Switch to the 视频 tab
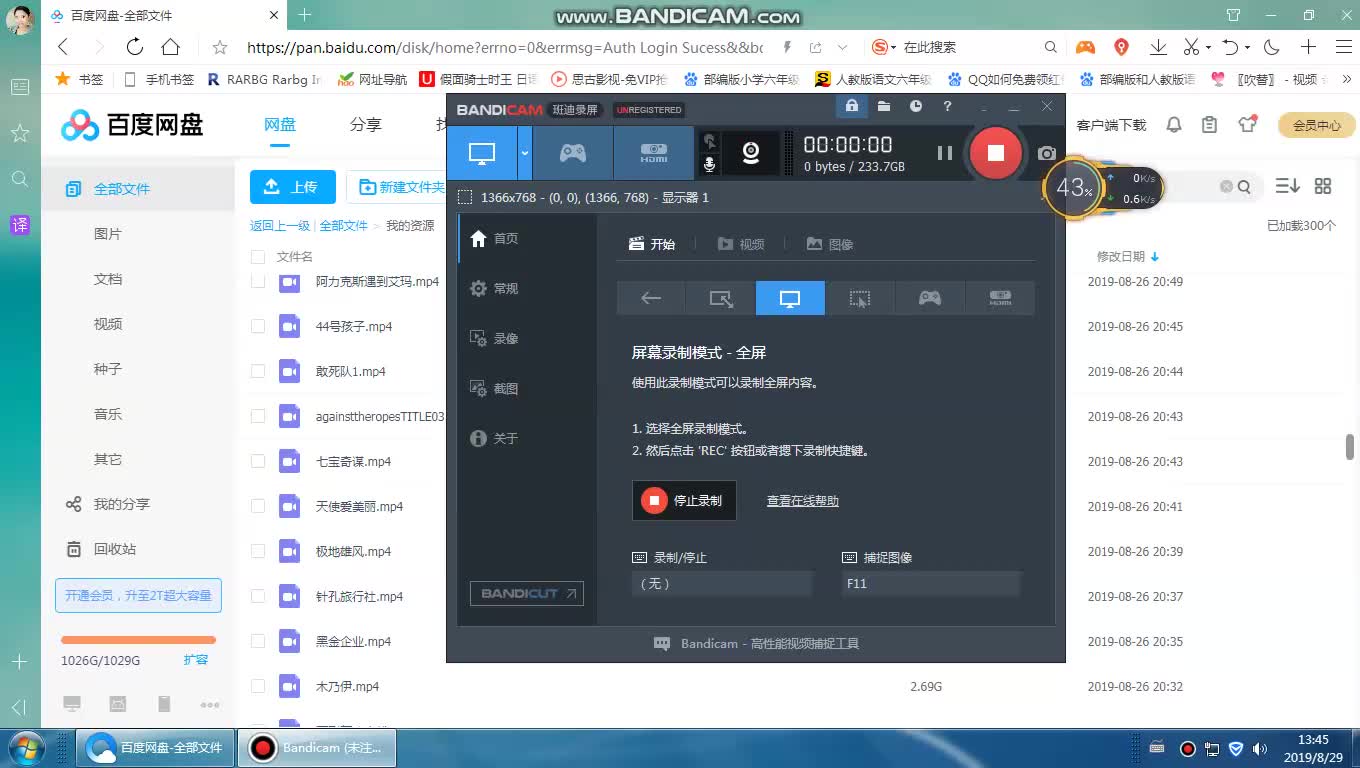This screenshot has height=768, width=1360. [x=740, y=244]
